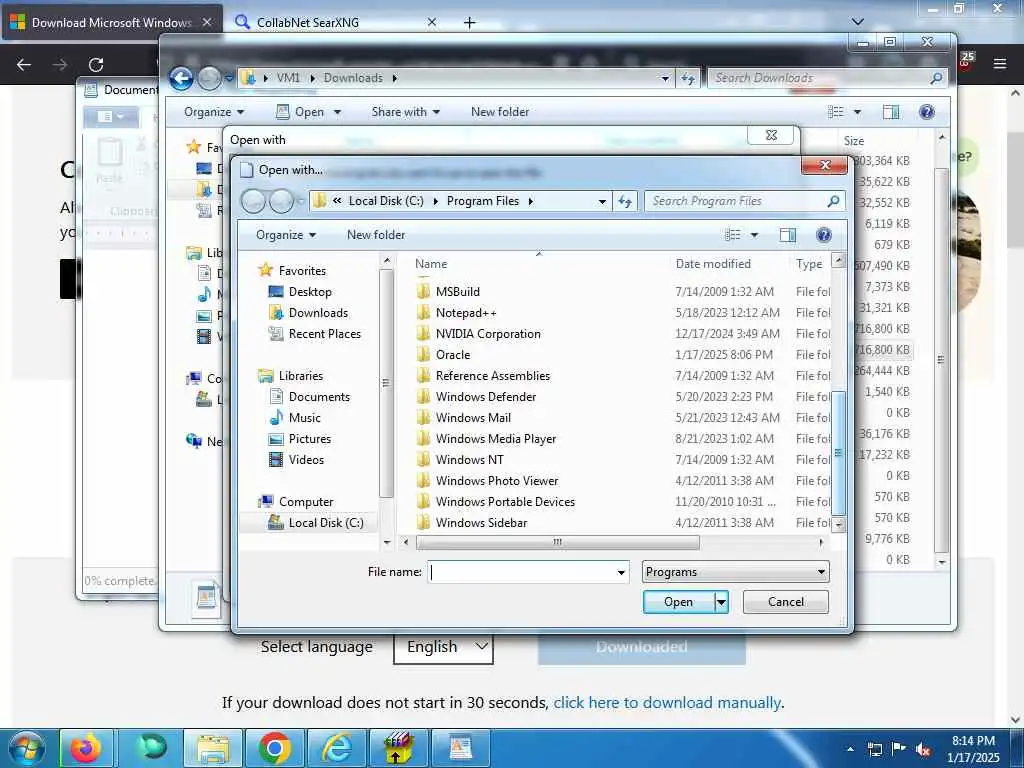Open the Programs file type dropdown

tap(735, 572)
